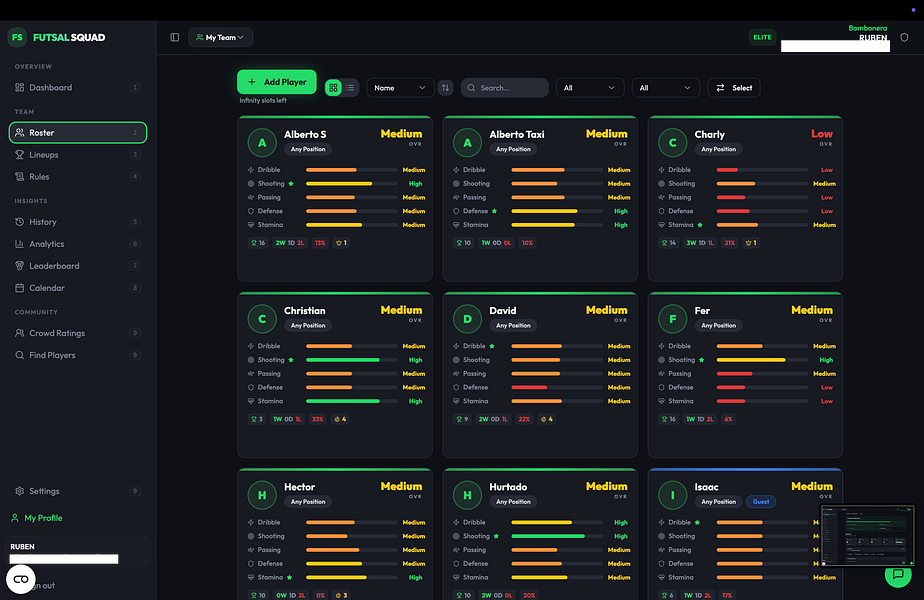
Task: Click Hurtado avatar circle
Action: pyautogui.click(x=467, y=495)
